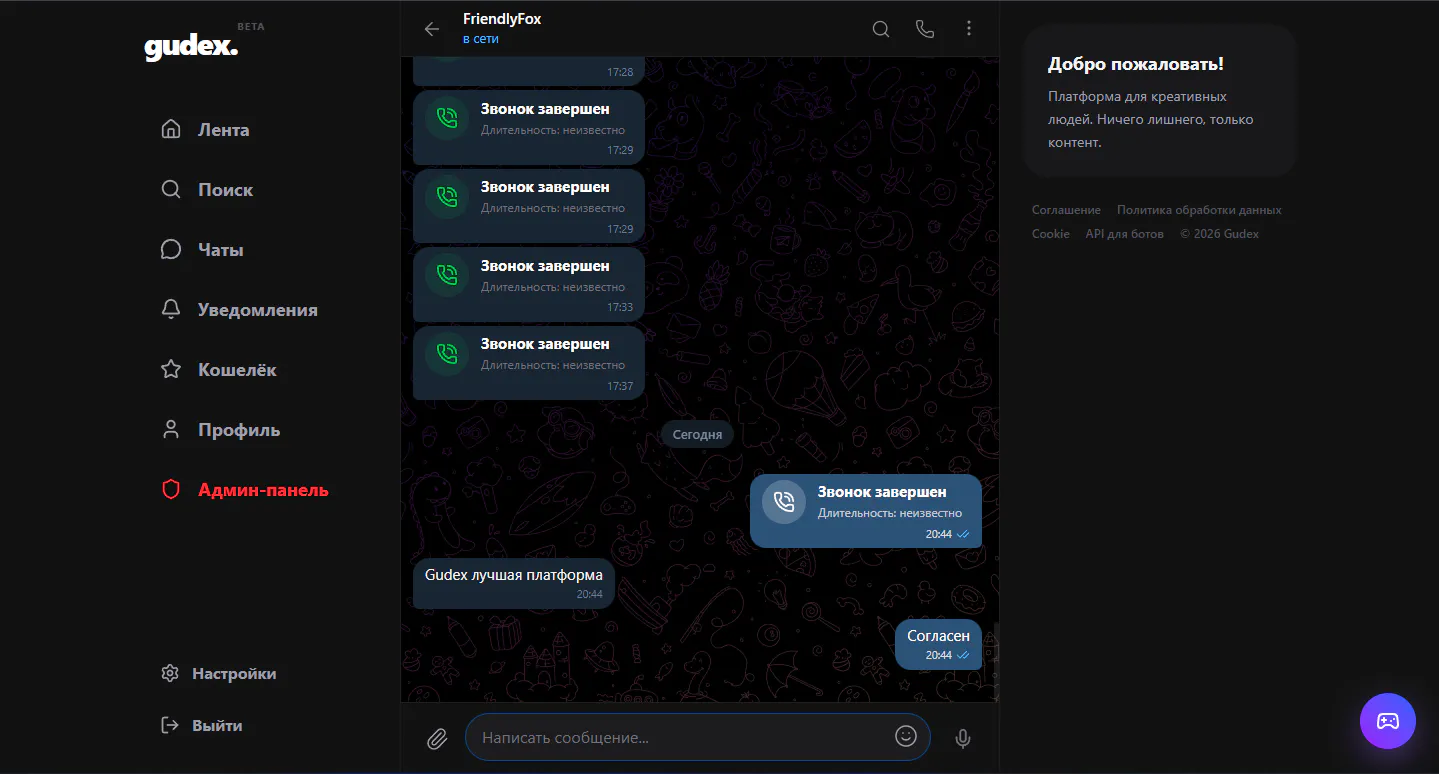1439x774 pixels.
Task: Open Поиск in the sidebar
Action: click(207, 190)
